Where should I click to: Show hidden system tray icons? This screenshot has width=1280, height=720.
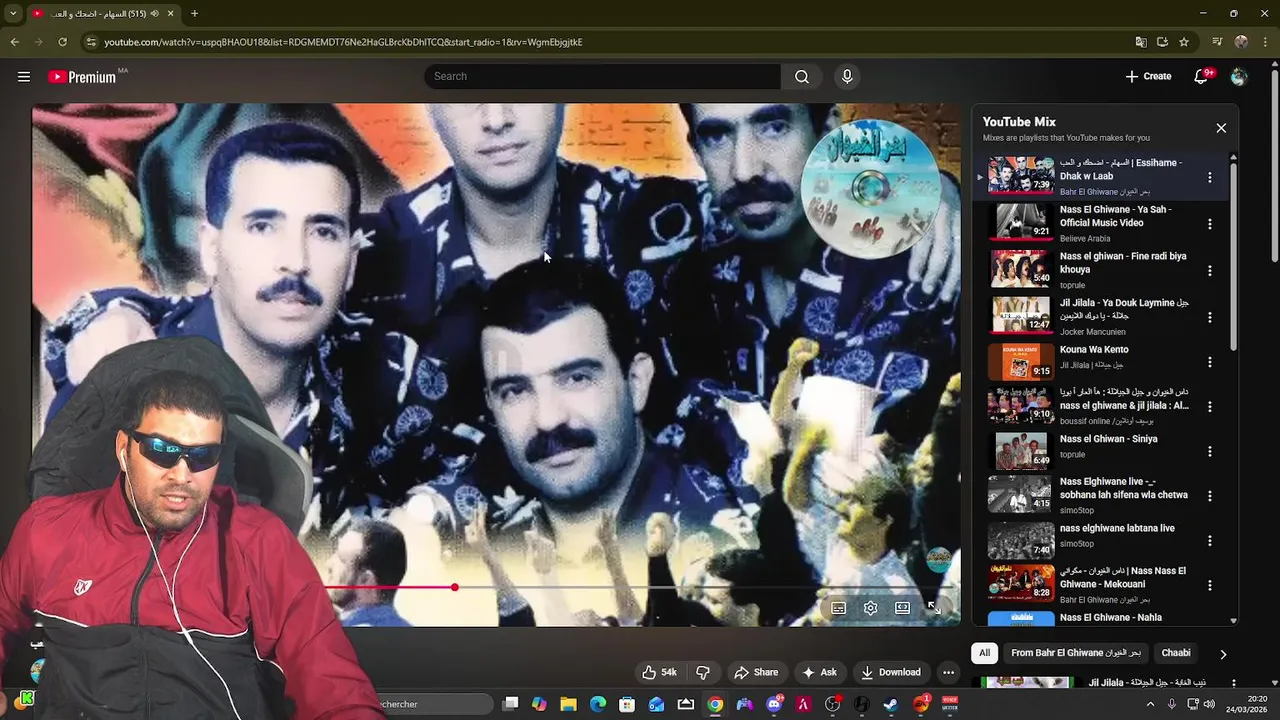(x=1150, y=704)
